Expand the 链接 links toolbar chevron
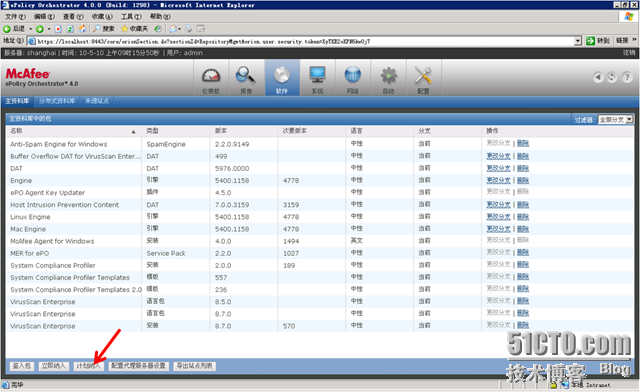 634,40
